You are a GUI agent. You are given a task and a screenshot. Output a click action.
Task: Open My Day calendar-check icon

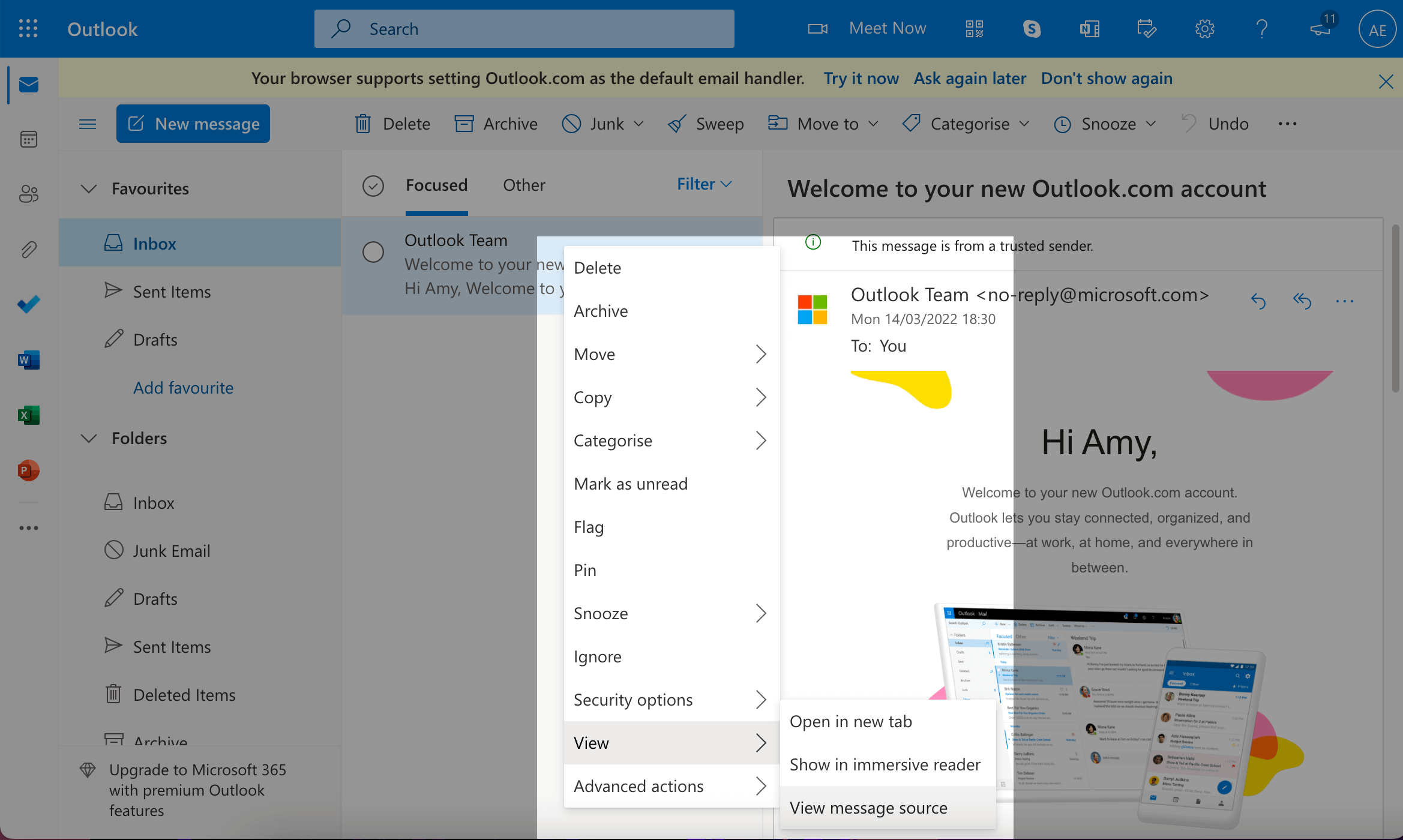(1147, 28)
